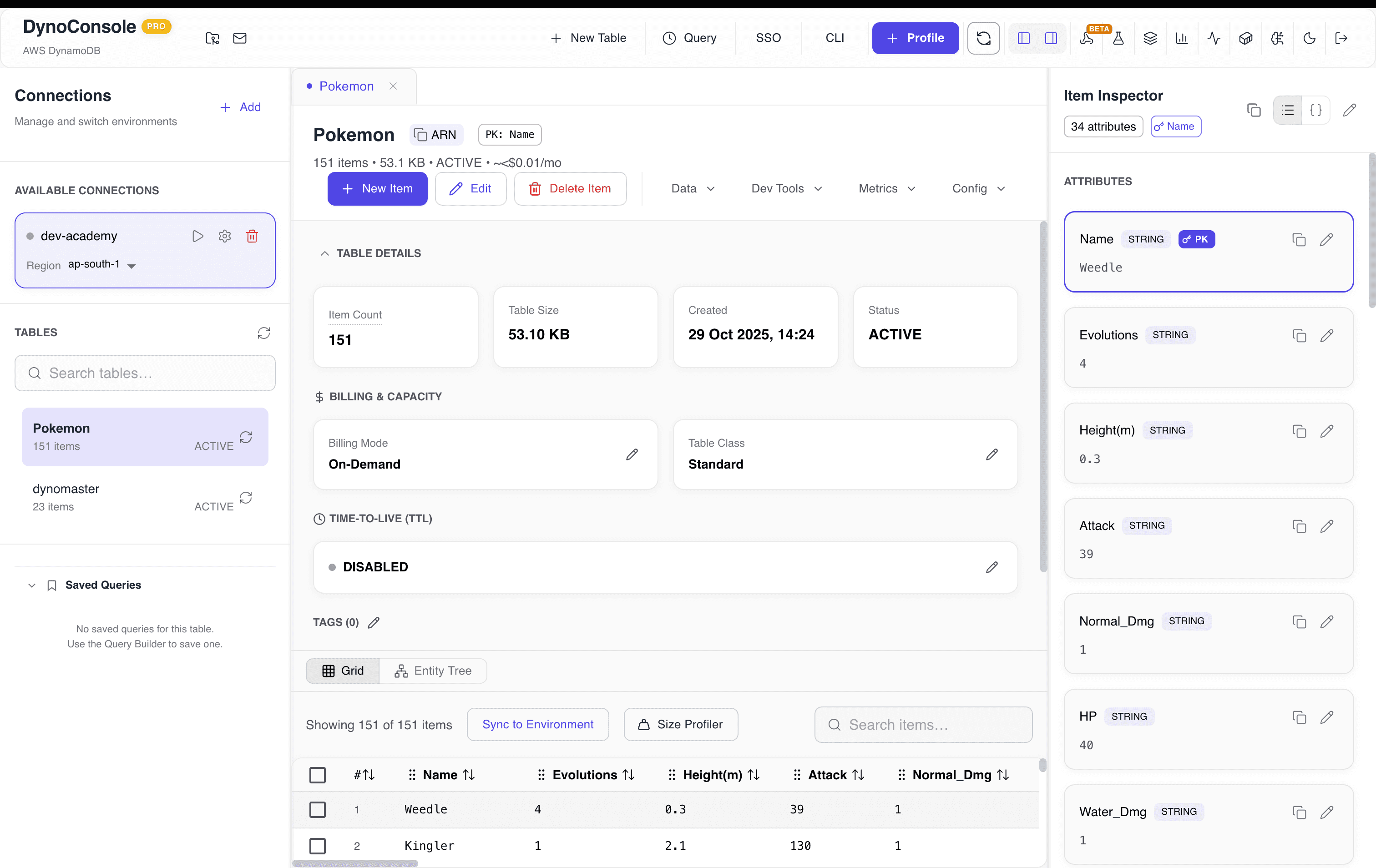Open the stacked layers icon in the header

coord(1150,38)
